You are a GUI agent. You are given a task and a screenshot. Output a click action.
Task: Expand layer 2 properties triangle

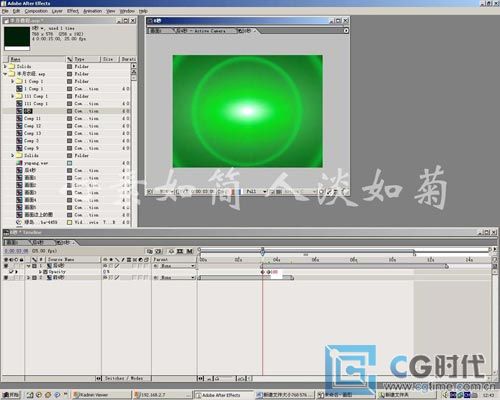pos(28,277)
